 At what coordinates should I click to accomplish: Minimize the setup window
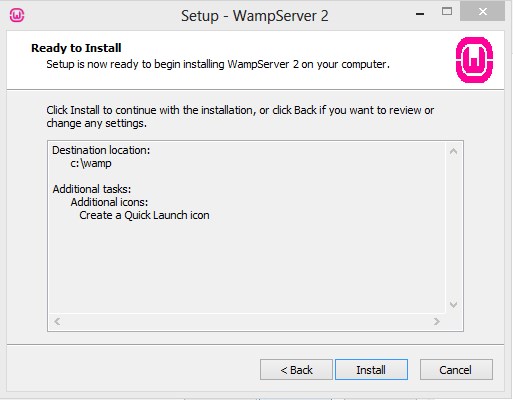[x=420, y=13]
